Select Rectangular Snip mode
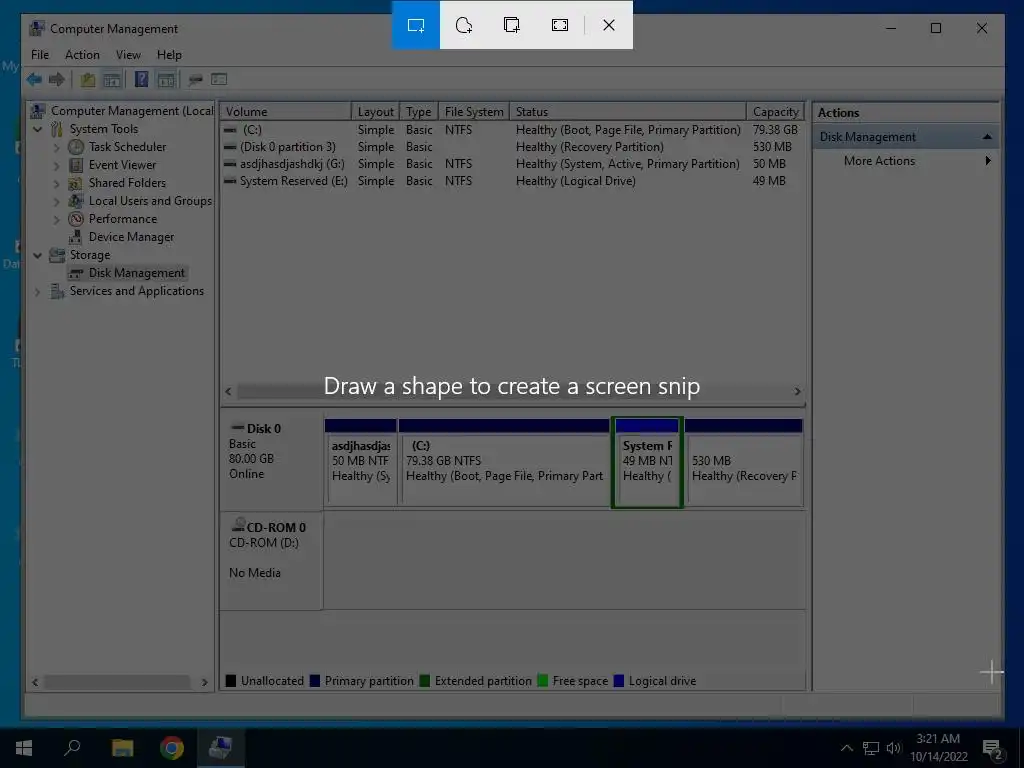The width and height of the screenshot is (1024, 768). tap(416, 25)
